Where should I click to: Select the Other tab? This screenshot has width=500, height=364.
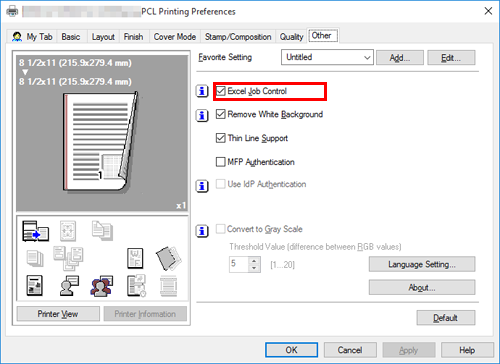(x=322, y=35)
